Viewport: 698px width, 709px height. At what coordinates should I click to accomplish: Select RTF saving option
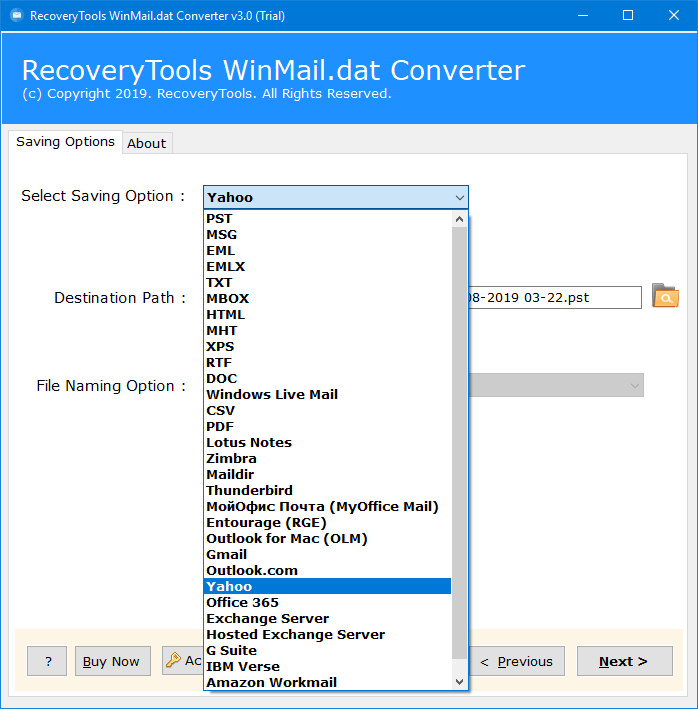[x=327, y=362]
